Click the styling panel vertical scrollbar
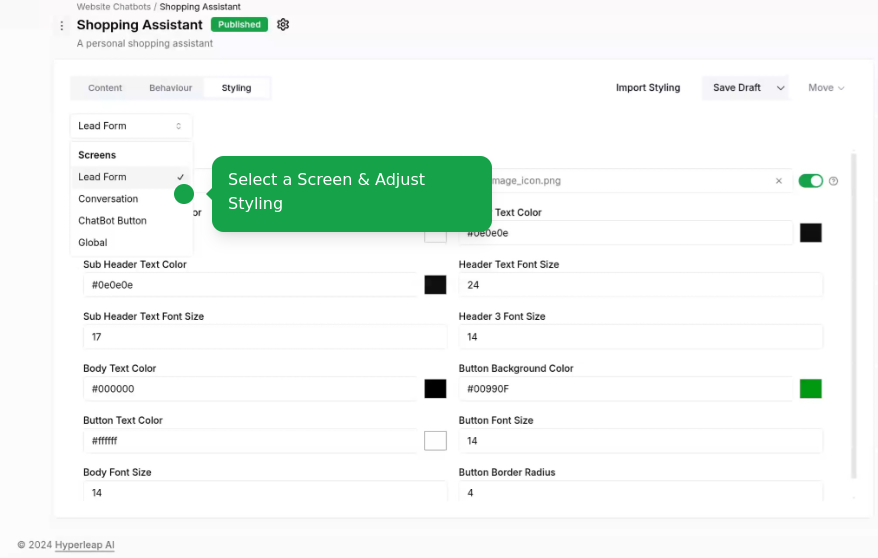The width and height of the screenshot is (878, 558). [853, 315]
